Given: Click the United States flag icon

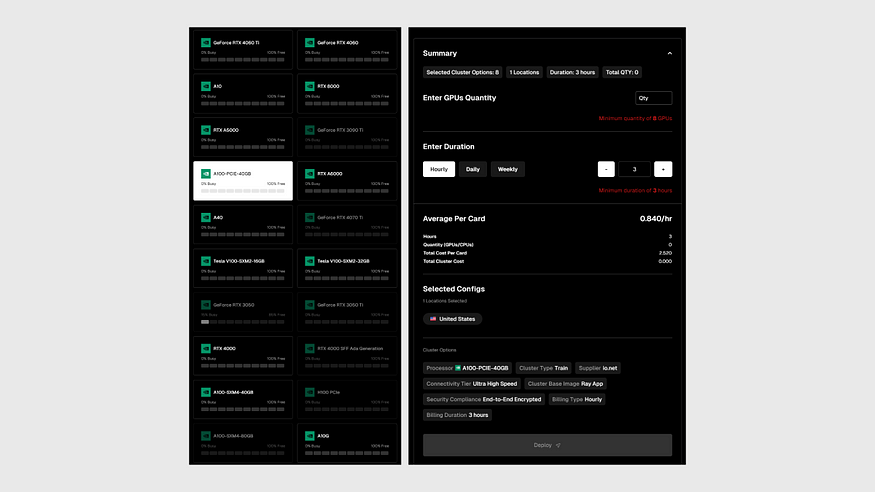Looking at the screenshot, I should click(x=433, y=319).
